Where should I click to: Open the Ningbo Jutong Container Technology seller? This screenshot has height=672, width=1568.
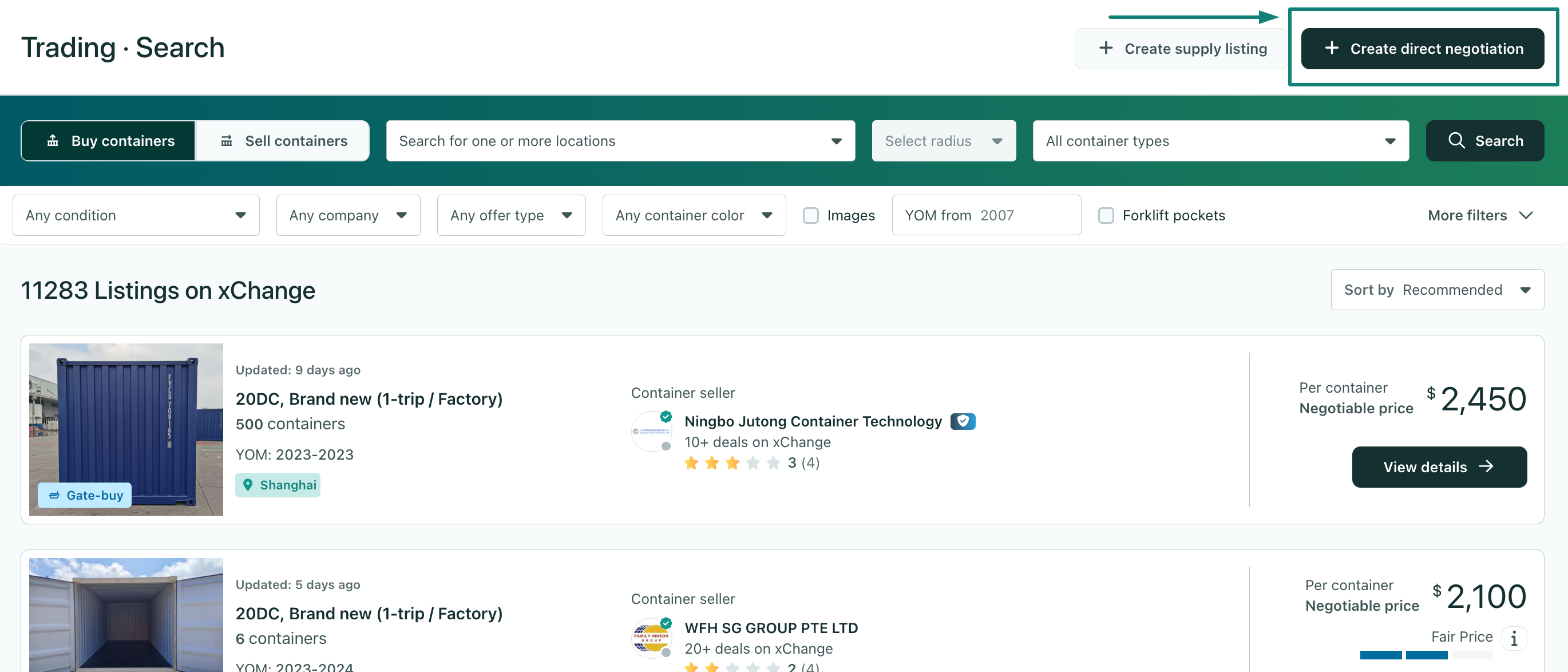pos(813,421)
